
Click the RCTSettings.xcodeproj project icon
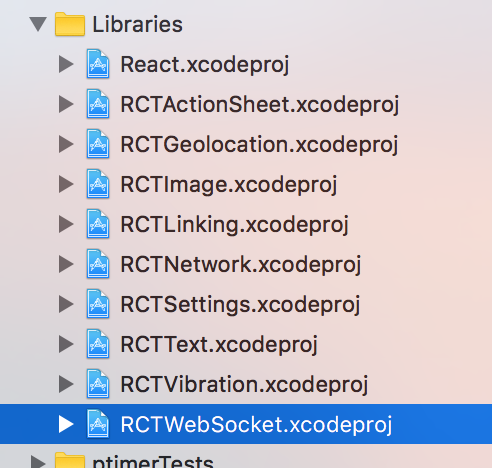(x=98, y=304)
